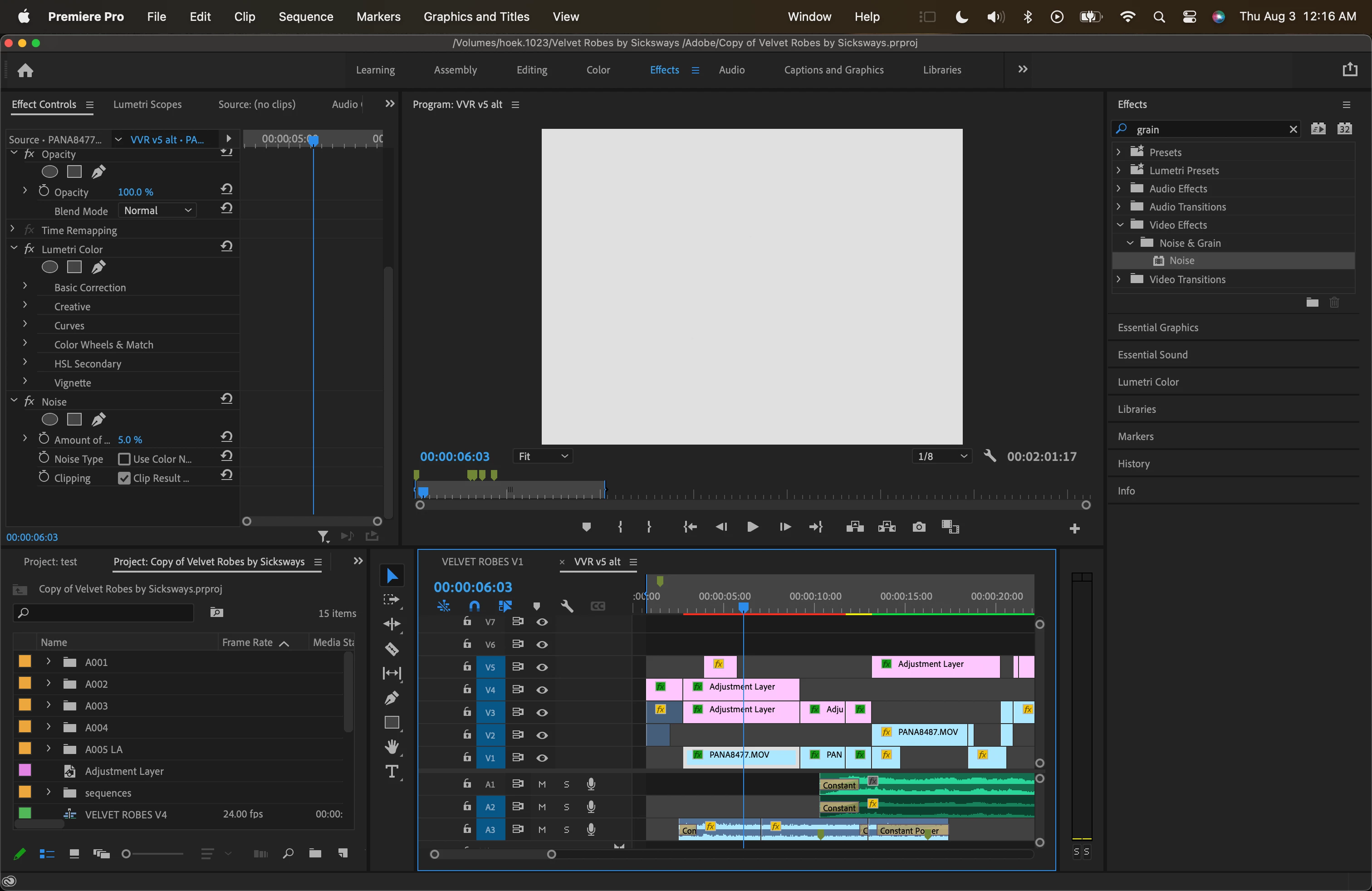The width and height of the screenshot is (1372, 891).
Task: Toggle the Snap in Timeline magnet
Action: [x=474, y=606]
